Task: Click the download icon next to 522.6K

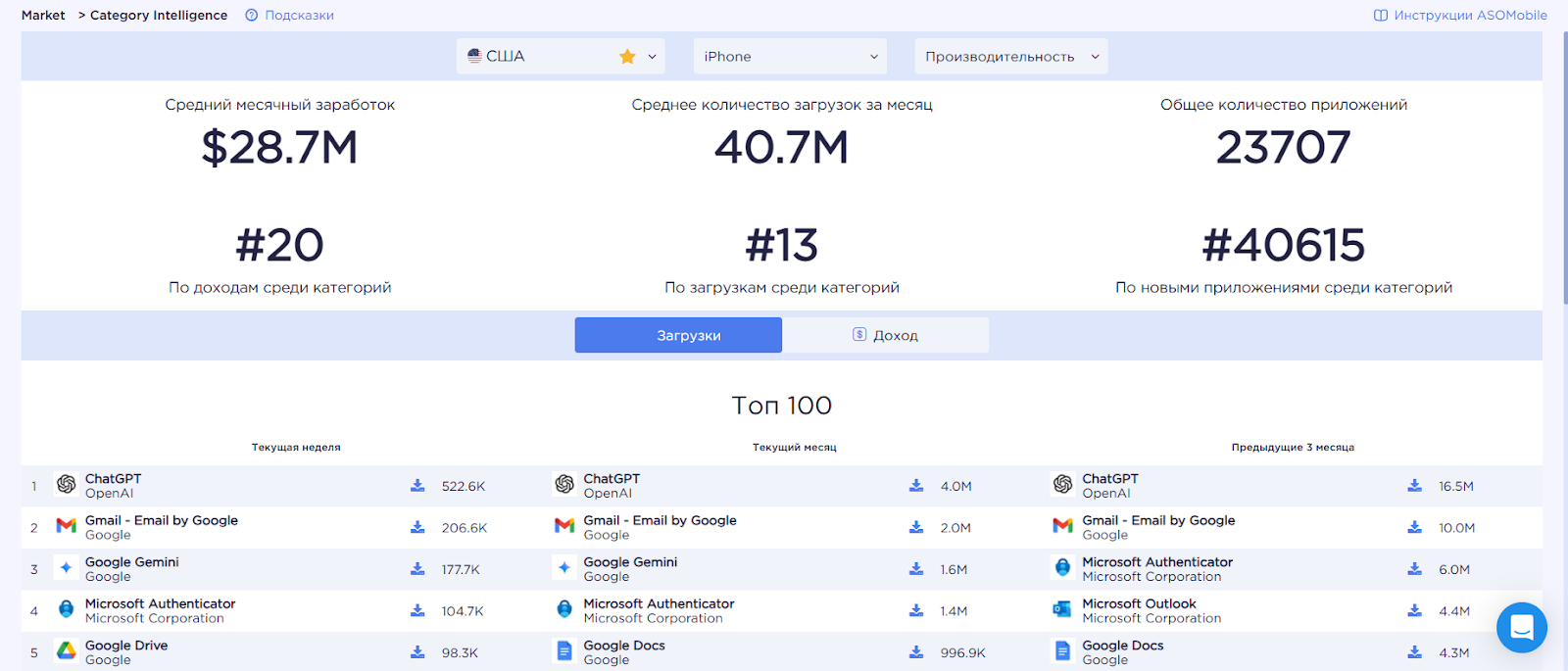Action: (417, 486)
